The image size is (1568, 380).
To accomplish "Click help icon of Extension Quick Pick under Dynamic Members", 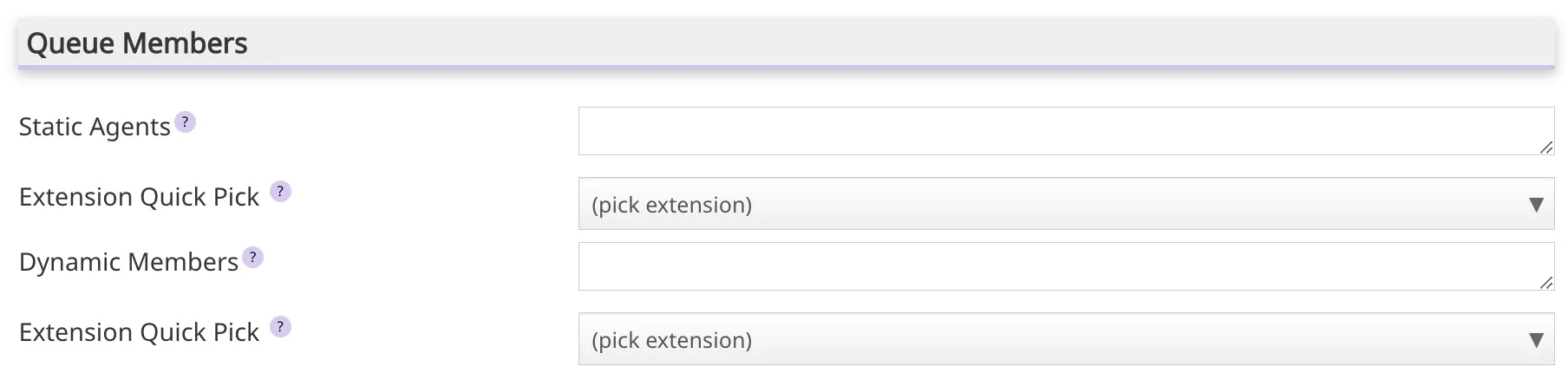I will point(280,327).
